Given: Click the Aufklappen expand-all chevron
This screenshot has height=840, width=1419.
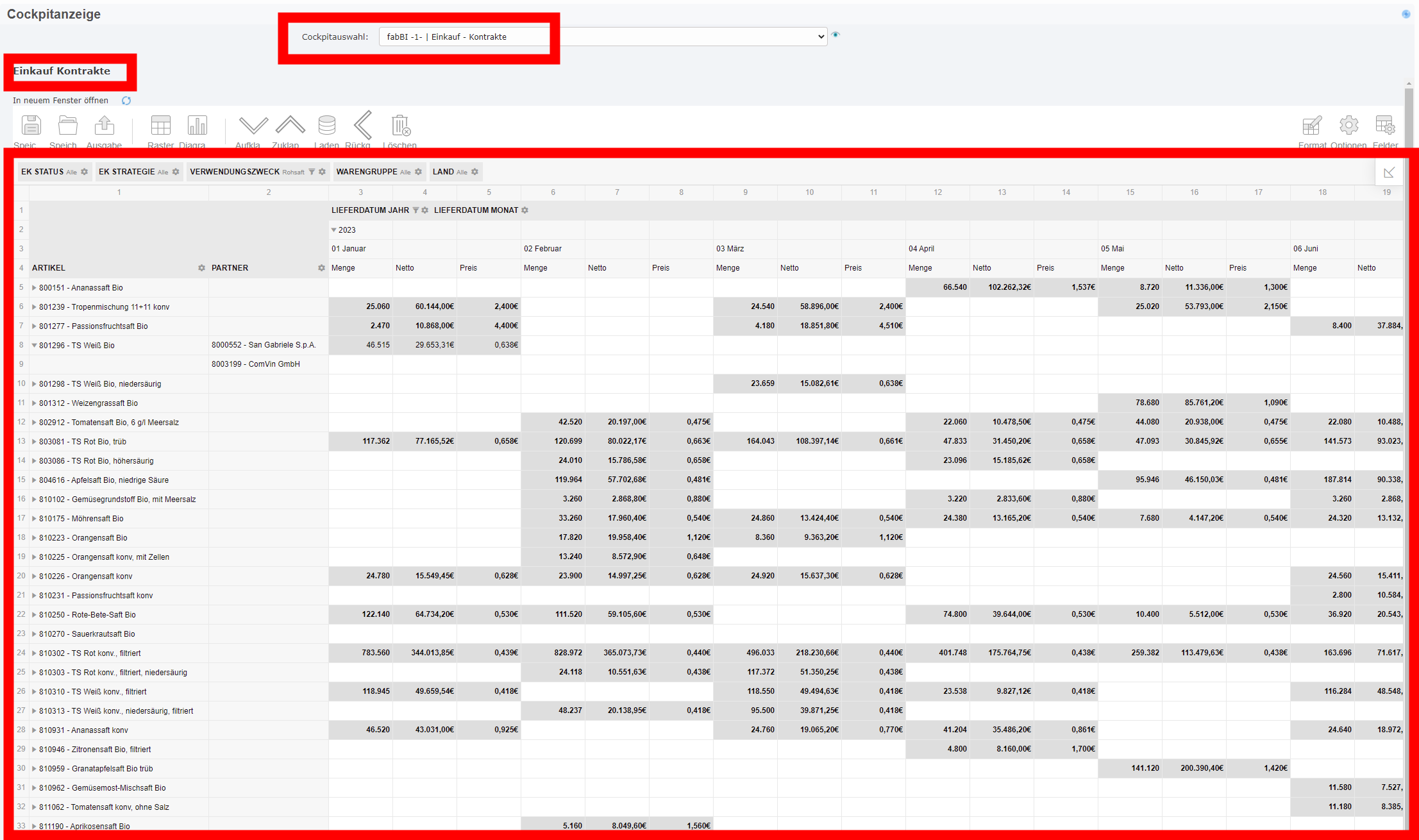Looking at the screenshot, I should tap(253, 126).
